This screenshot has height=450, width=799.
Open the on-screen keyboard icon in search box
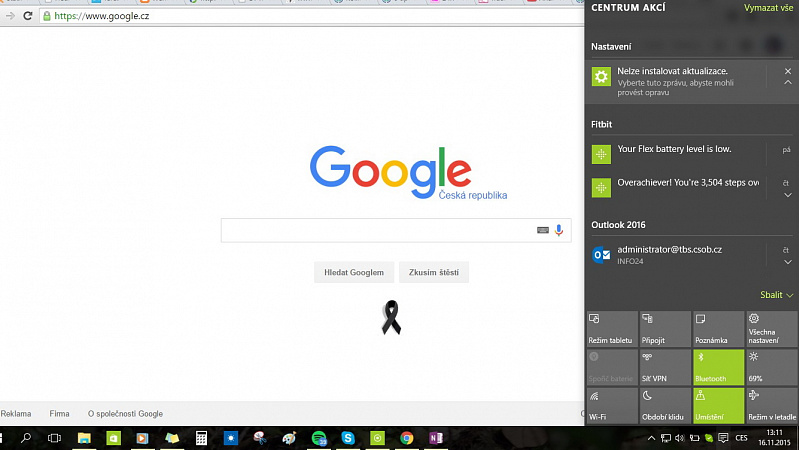tap(543, 230)
